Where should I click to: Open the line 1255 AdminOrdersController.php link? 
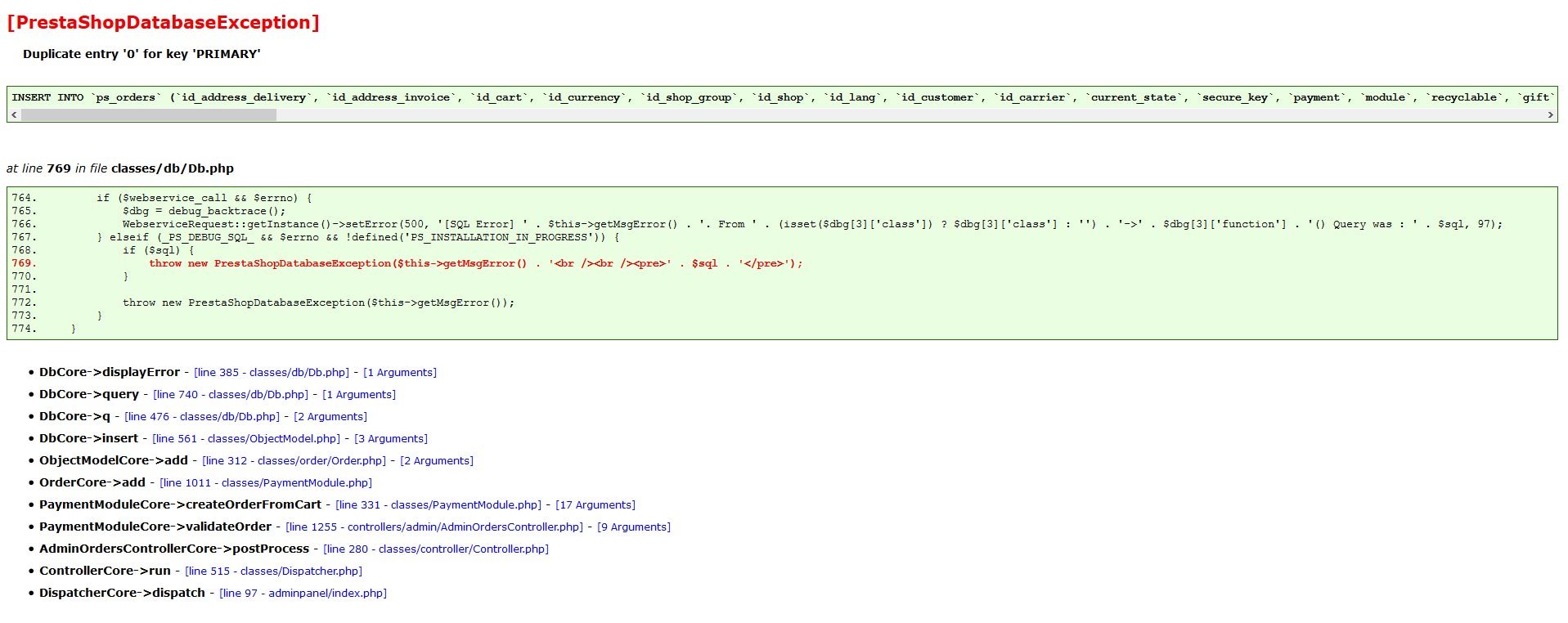click(x=434, y=527)
